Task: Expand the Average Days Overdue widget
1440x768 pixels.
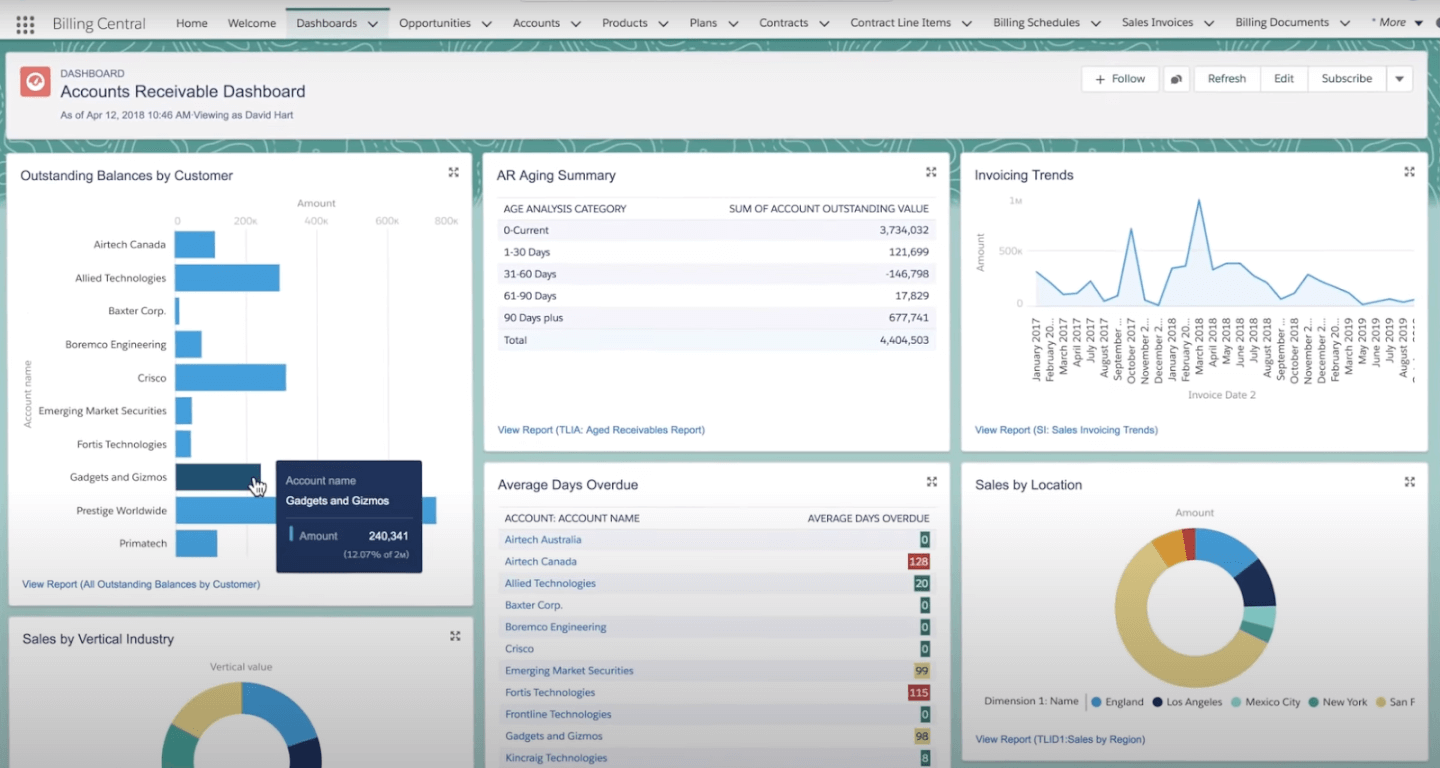Action: [931, 482]
